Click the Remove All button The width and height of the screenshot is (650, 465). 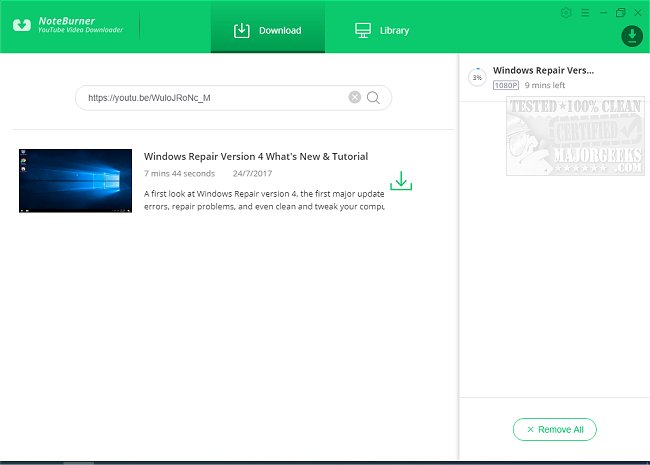coord(555,429)
